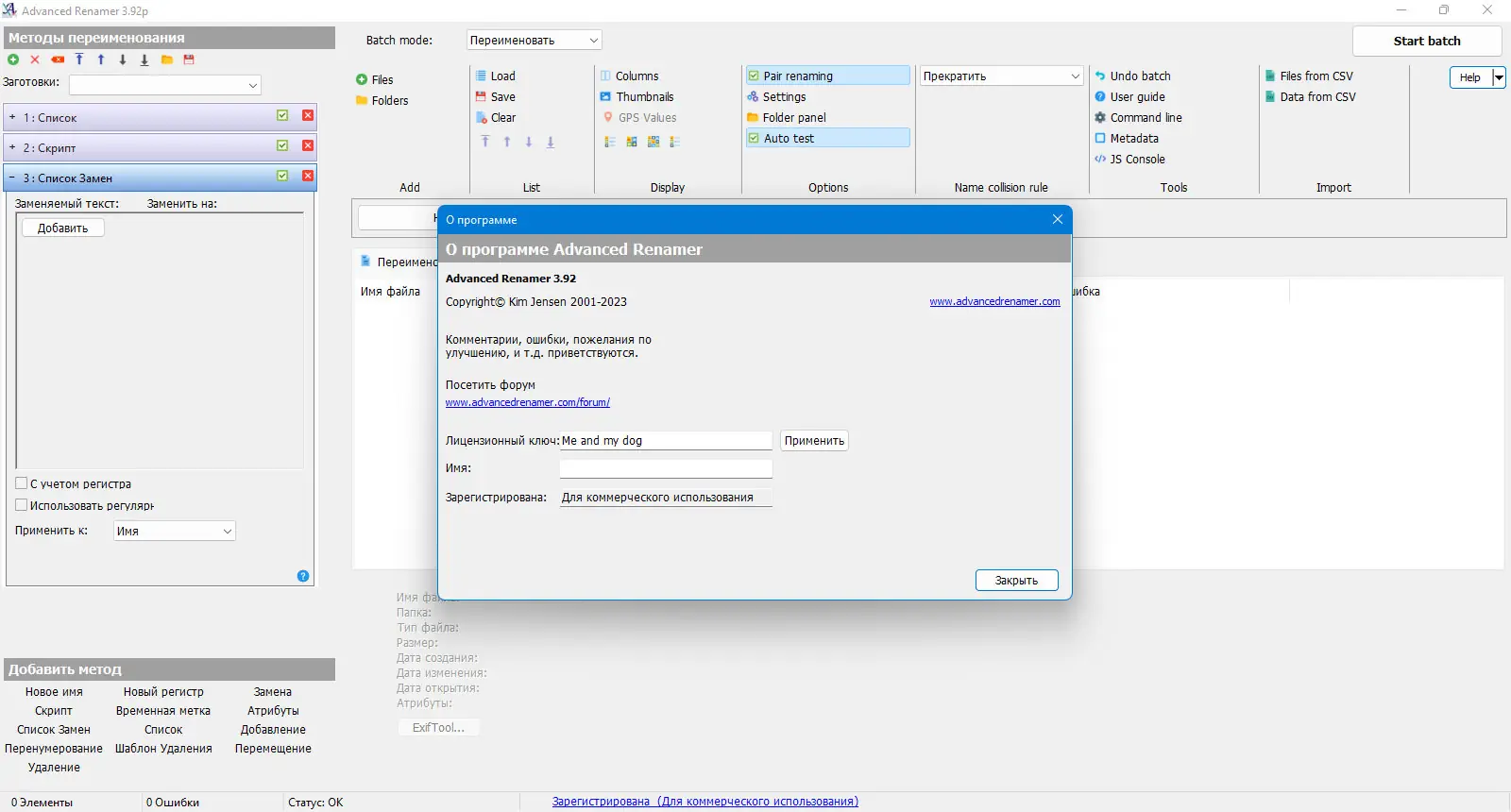Clear the file list
This screenshot has height=812, width=1511.
tap(496, 118)
